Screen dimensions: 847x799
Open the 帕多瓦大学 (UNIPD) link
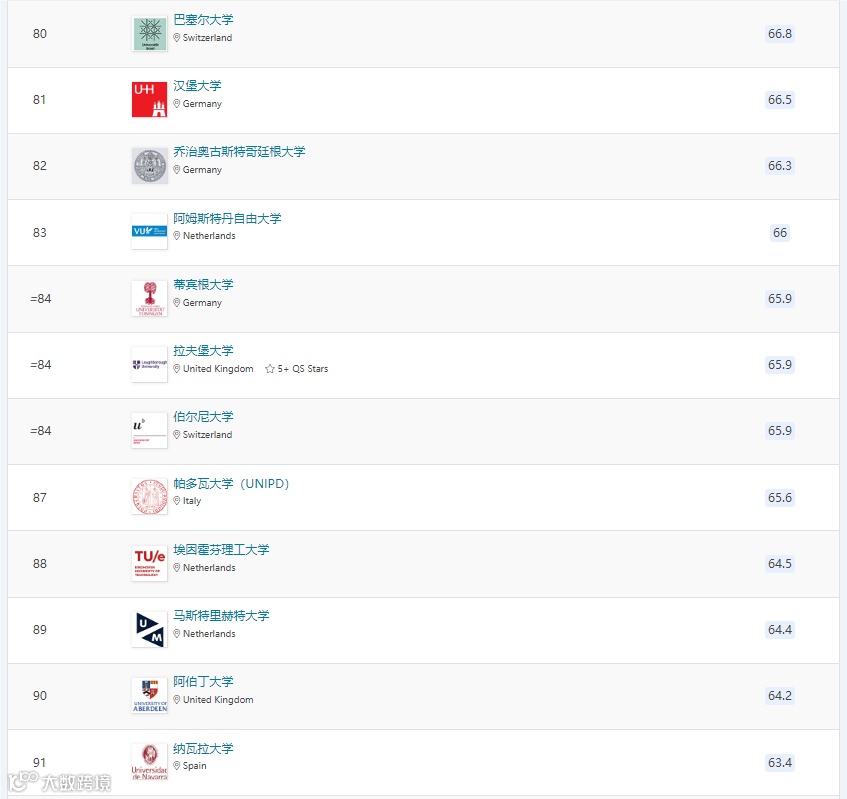click(231, 484)
